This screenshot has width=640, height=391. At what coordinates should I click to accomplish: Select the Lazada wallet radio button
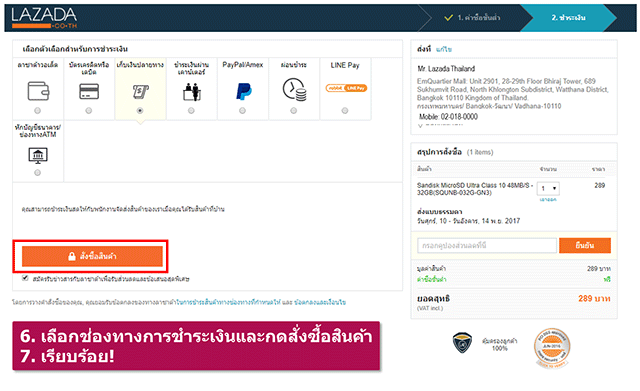(38, 111)
